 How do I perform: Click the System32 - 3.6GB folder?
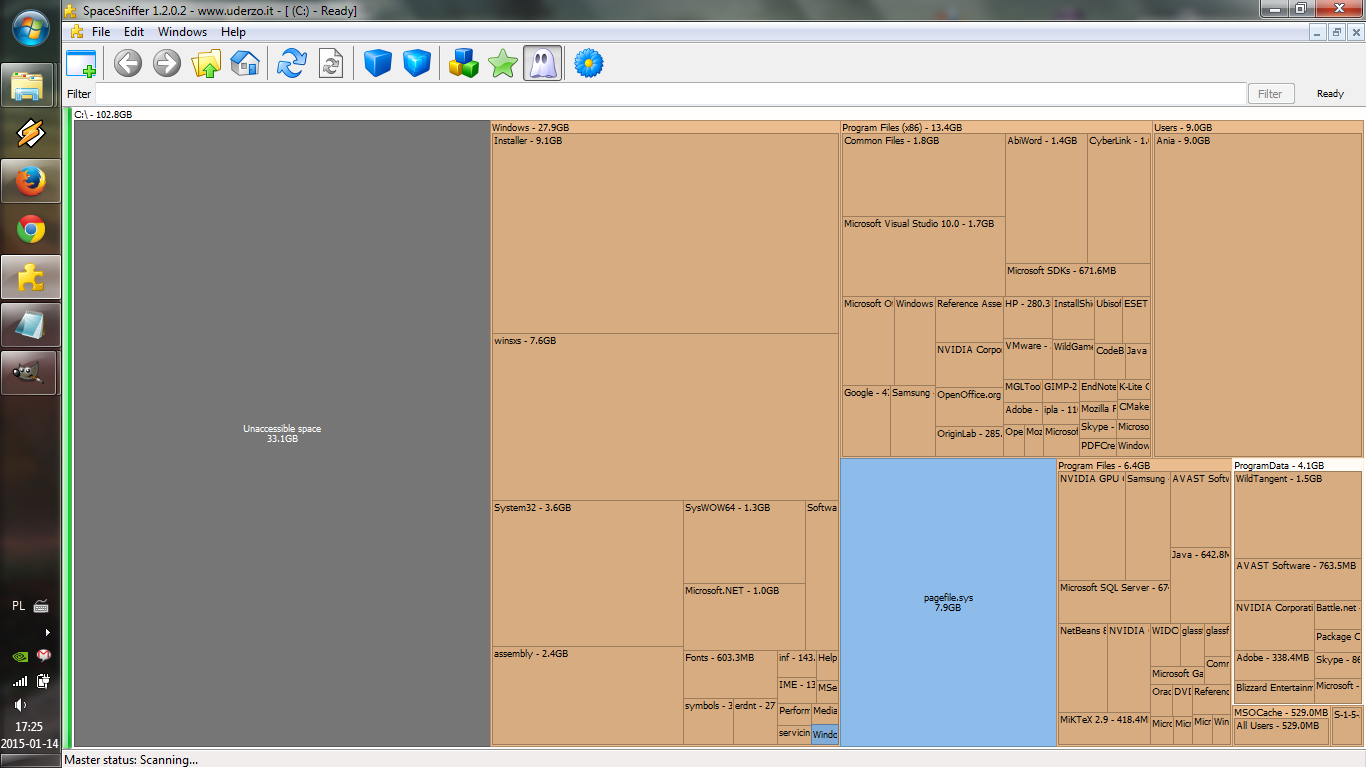coord(587,574)
